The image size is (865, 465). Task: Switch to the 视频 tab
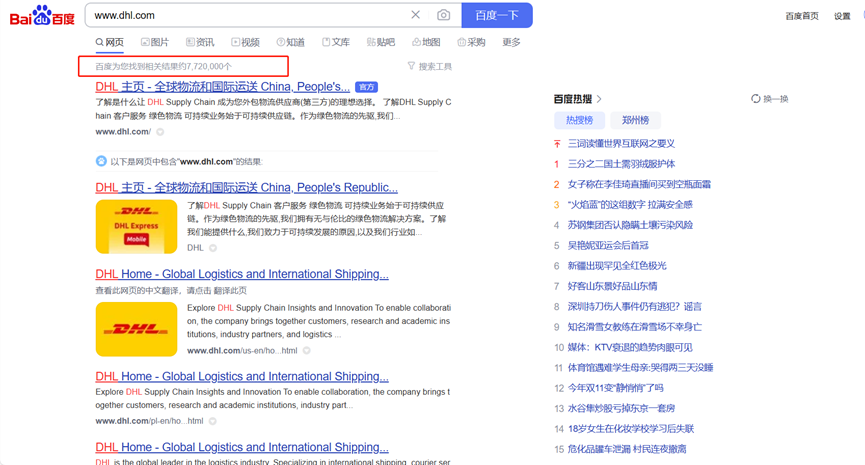tap(245, 42)
